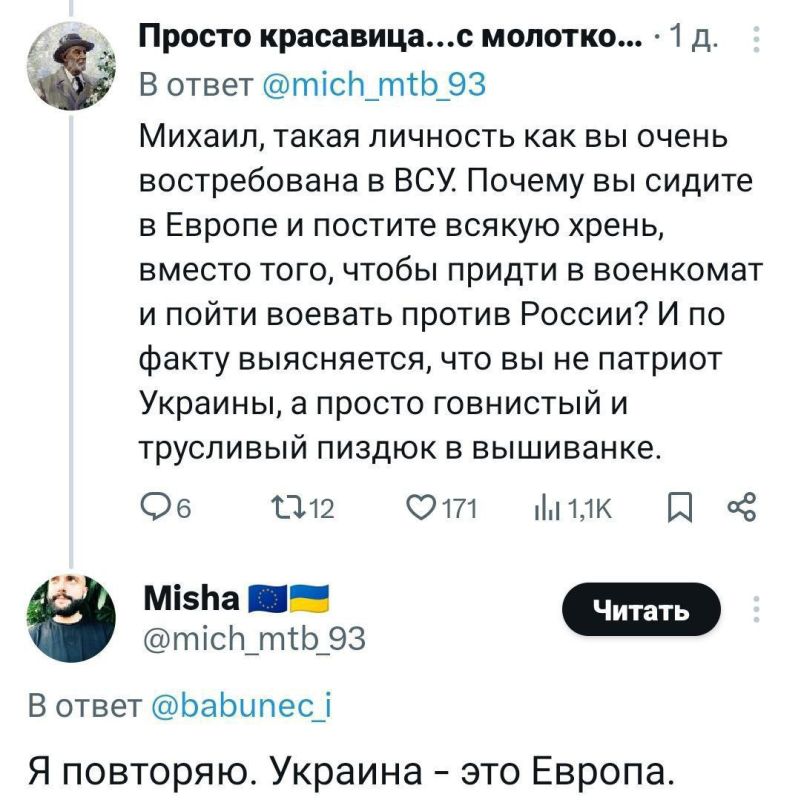Click the share icon on the comment

click(x=742, y=510)
